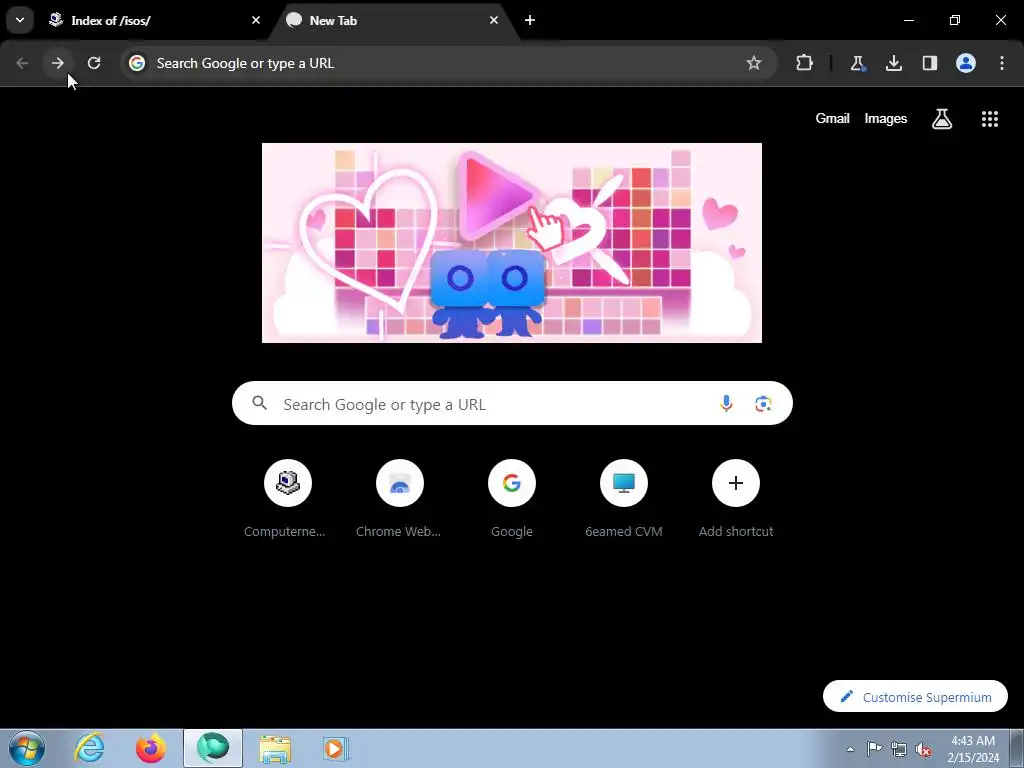Viewport: 1024px width, 768px height.
Task: Switch to the Index of /isos/ tab
Action: 153,20
